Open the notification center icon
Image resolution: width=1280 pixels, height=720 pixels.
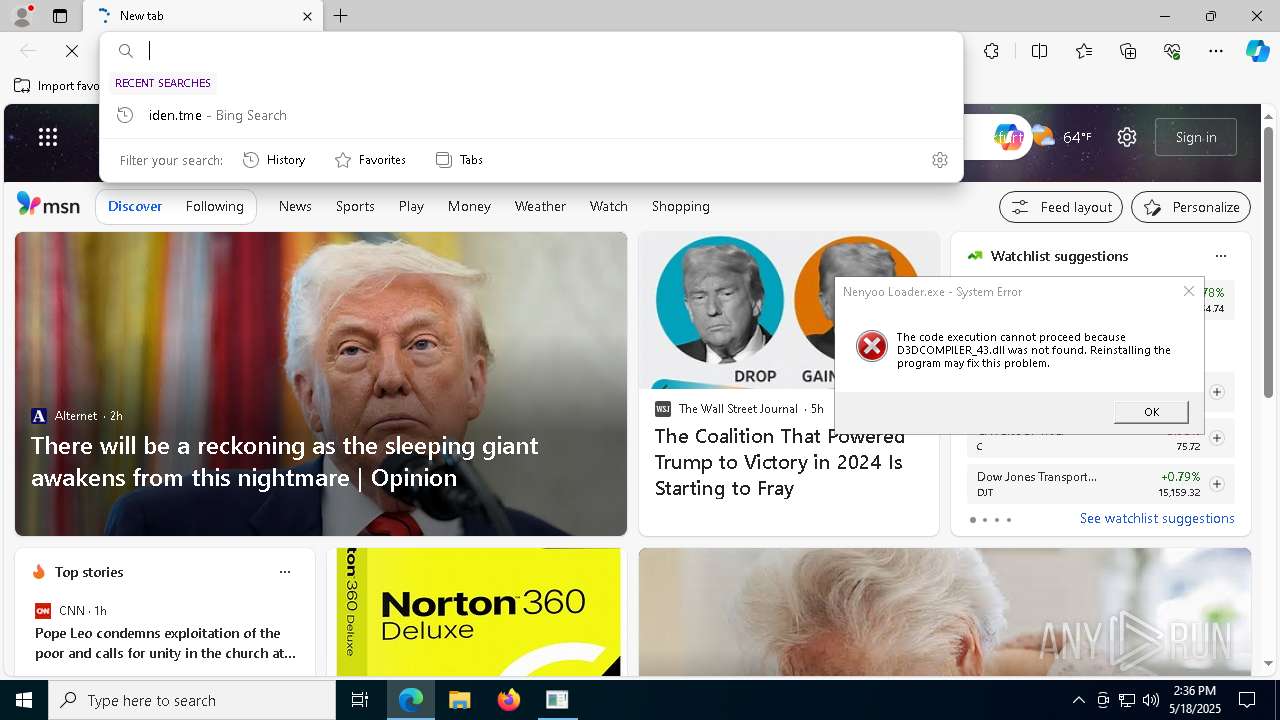[x=1247, y=700]
